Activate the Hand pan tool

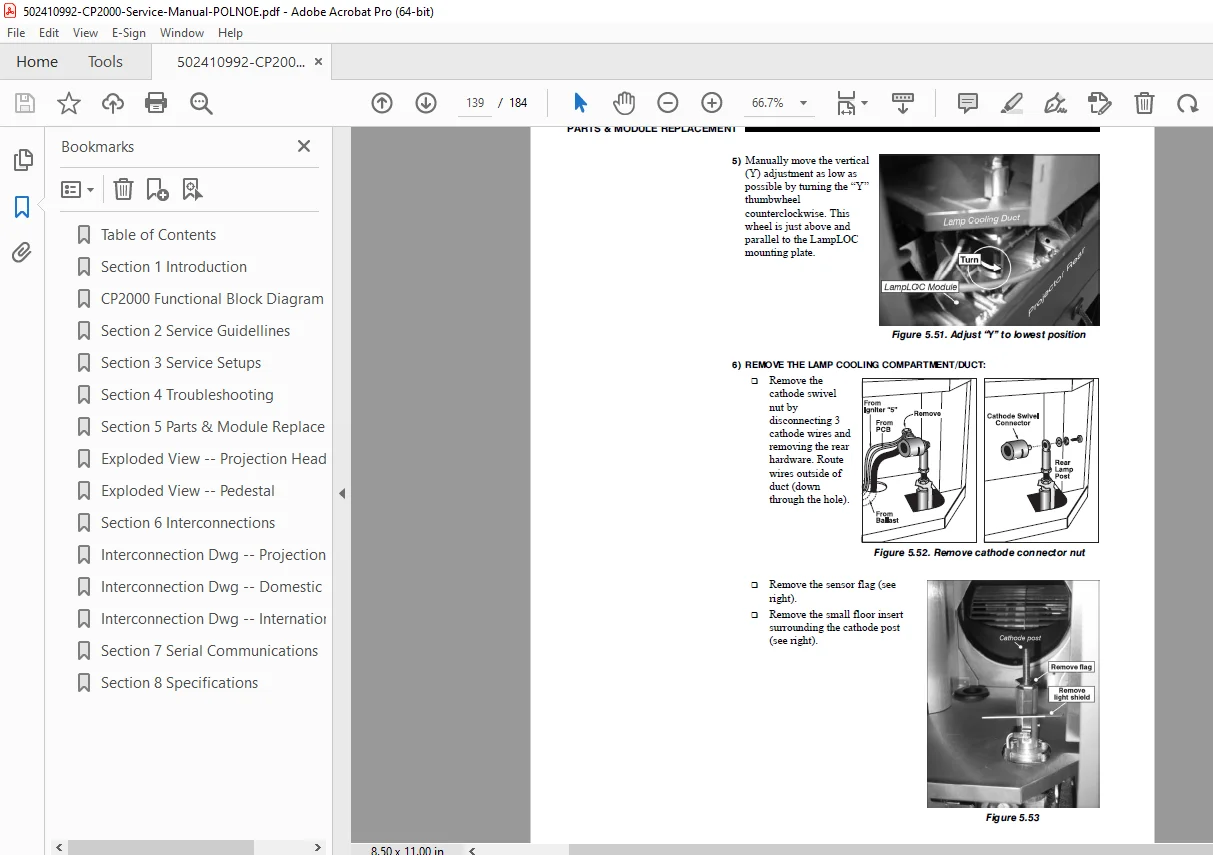coord(624,103)
